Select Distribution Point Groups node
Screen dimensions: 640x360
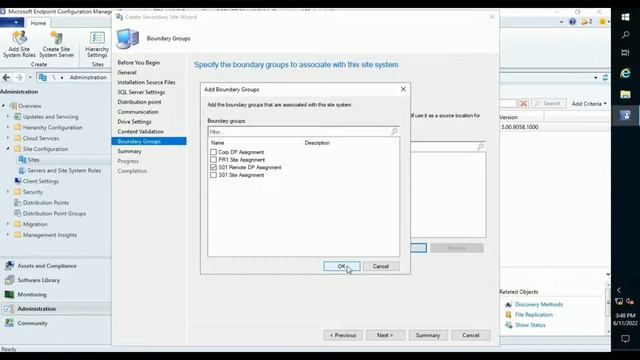(x=54, y=213)
